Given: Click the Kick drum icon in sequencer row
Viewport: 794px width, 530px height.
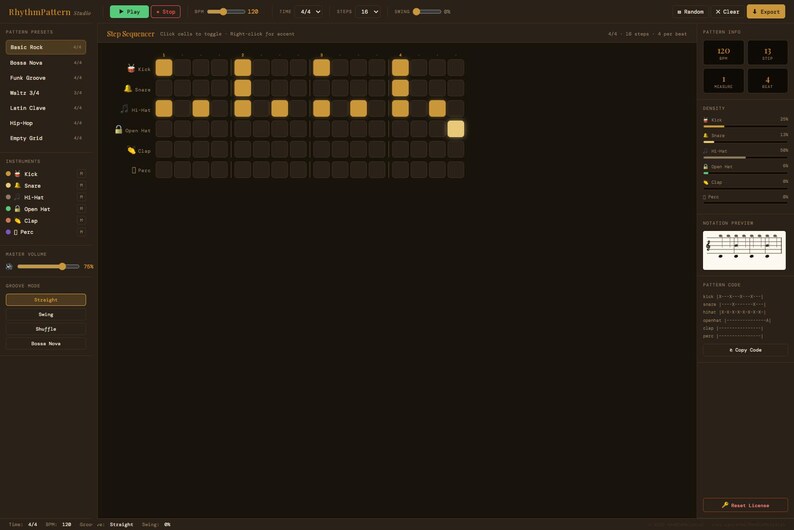Looking at the screenshot, I should [131, 68].
